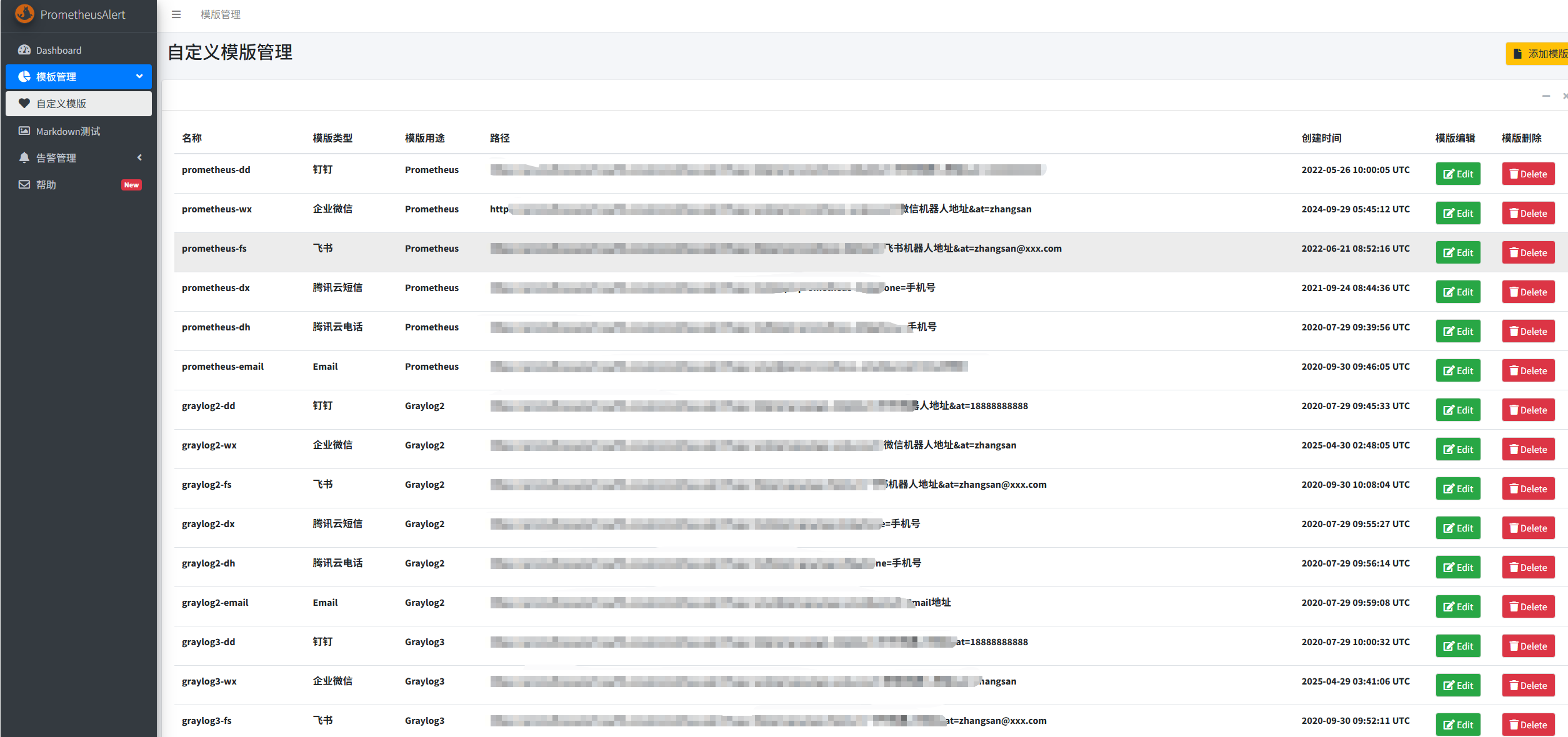Delete the graylog2-wx template
The width and height of the screenshot is (1568, 737).
click(1529, 450)
